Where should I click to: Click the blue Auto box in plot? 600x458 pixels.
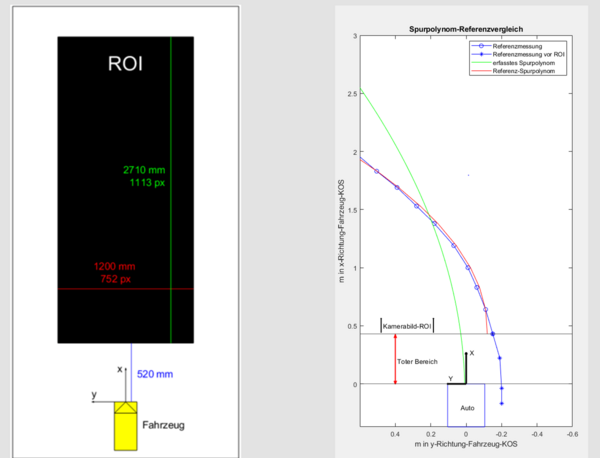click(466, 407)
